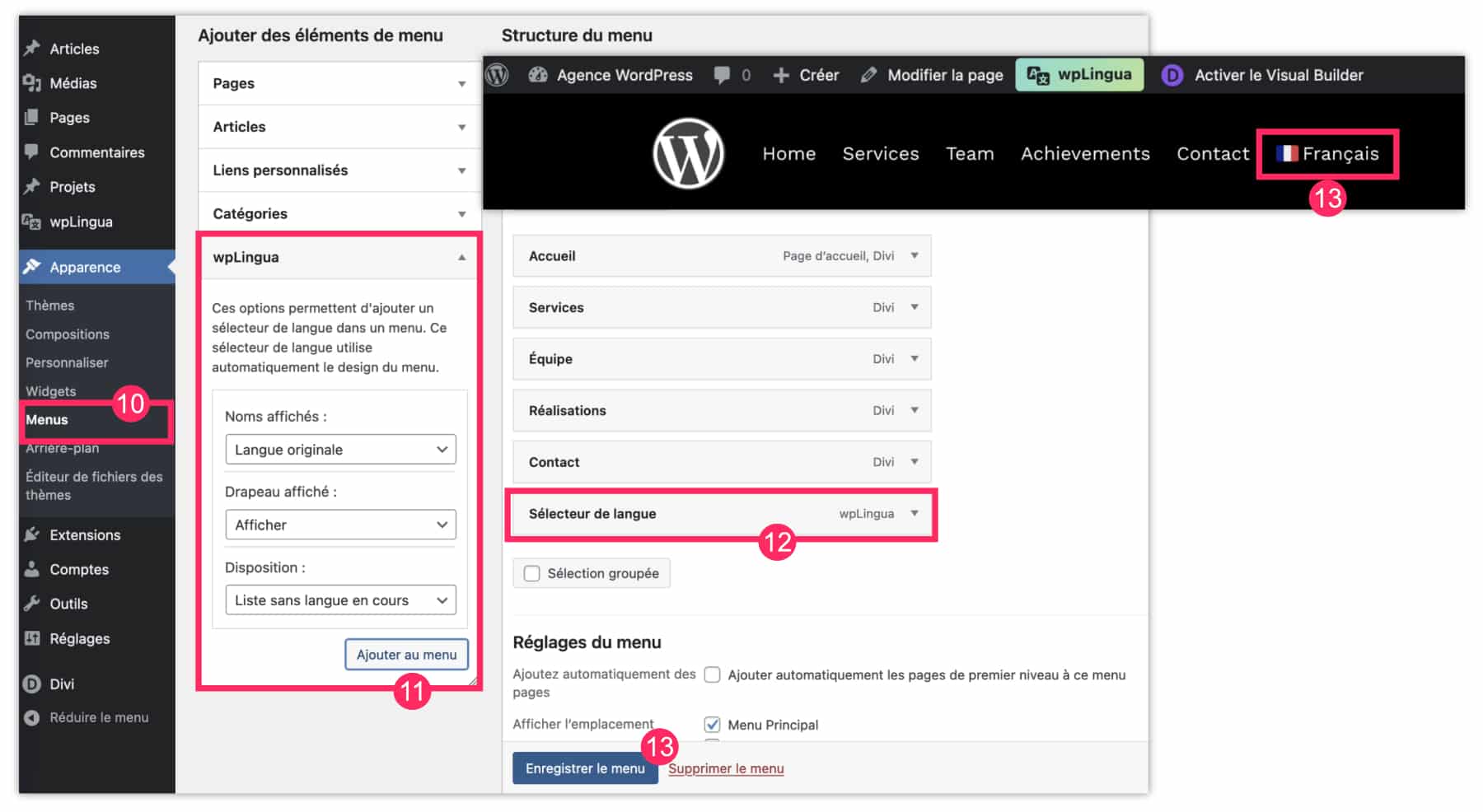Expand the Réalisations menu item arrow

[915, 410]
